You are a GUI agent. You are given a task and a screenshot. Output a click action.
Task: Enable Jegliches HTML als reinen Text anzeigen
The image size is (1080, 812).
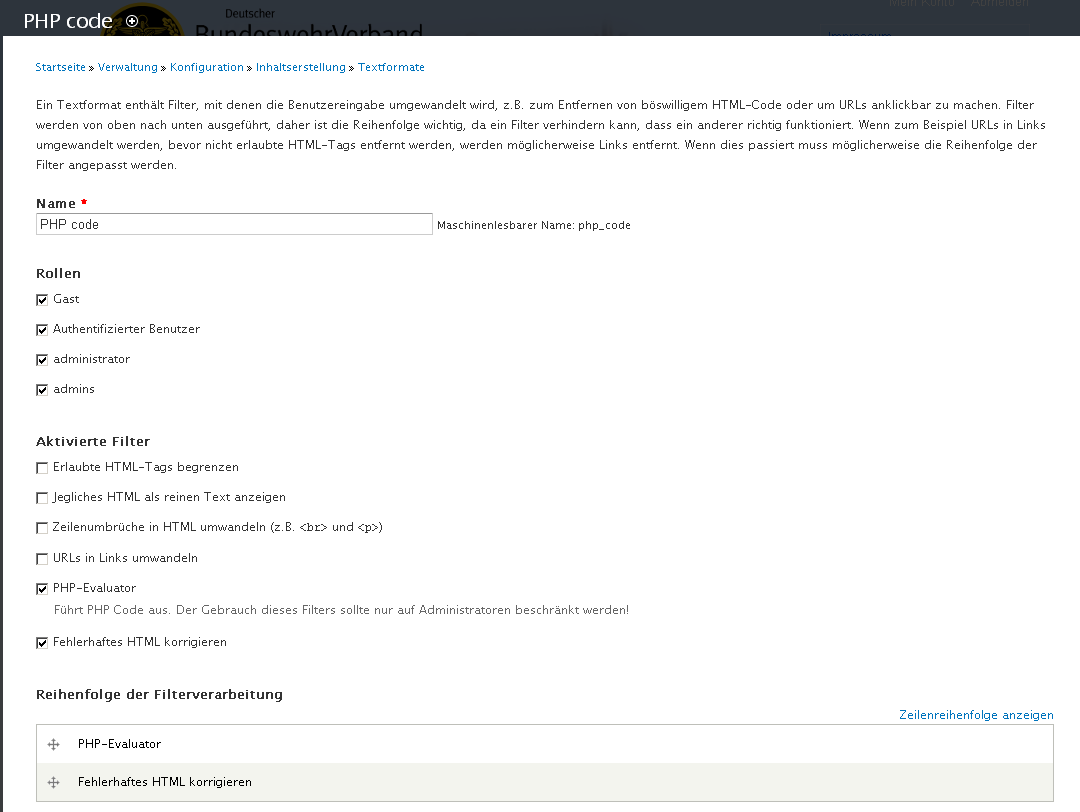click(42, 497)
